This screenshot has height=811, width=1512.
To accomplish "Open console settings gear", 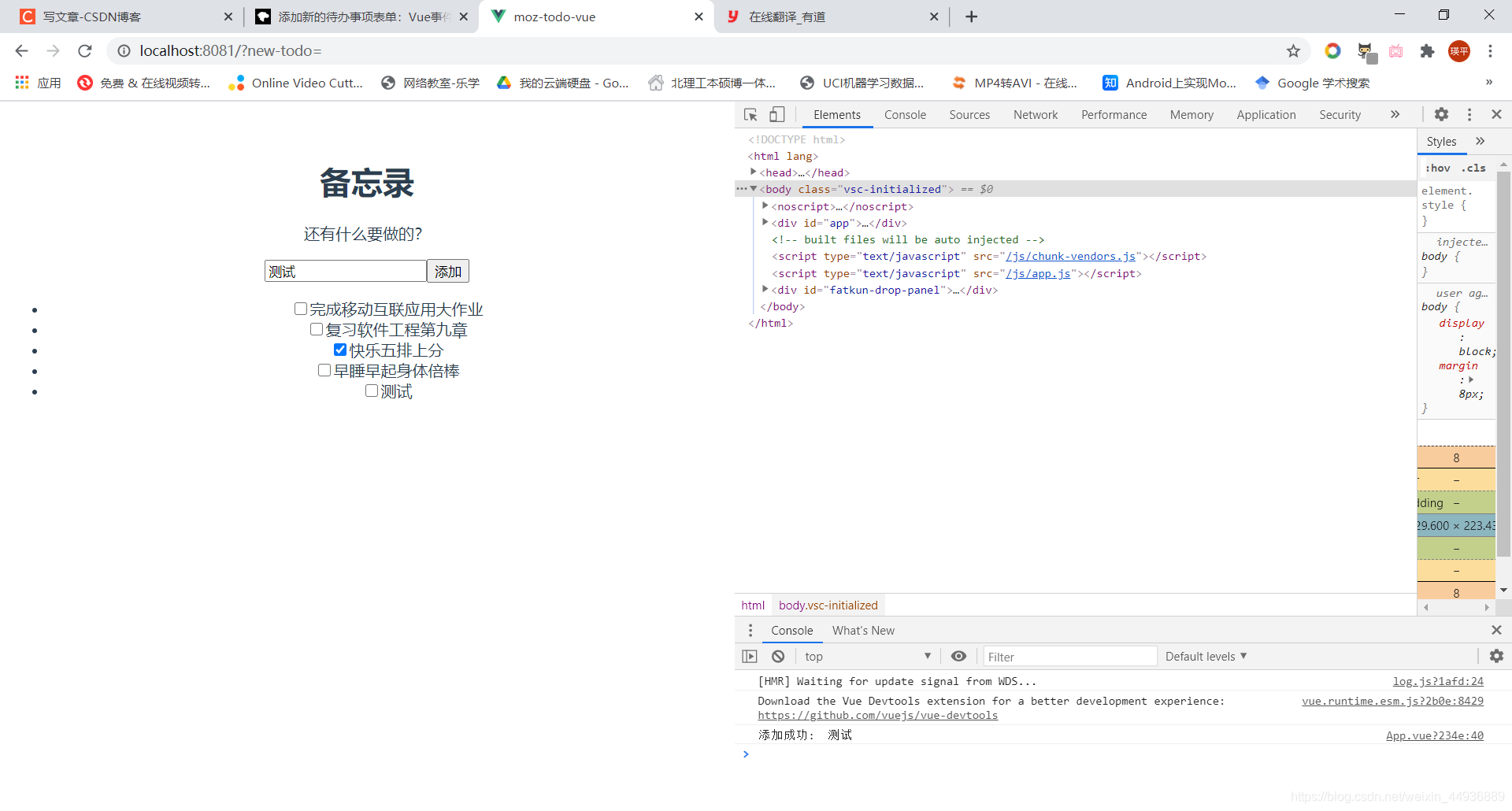I will [x=1496, y=656].
